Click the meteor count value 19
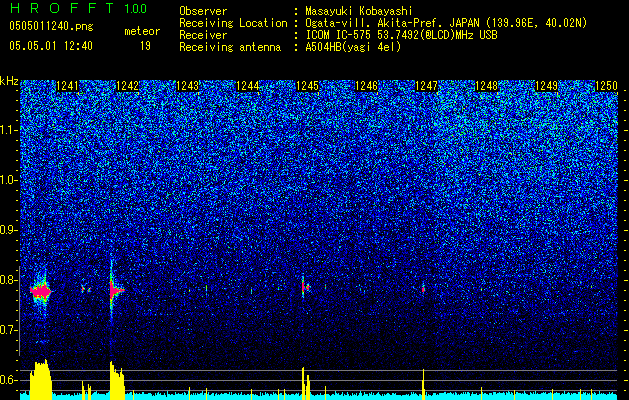This screenshot has width=629, height=400. [x=145, y=46]
